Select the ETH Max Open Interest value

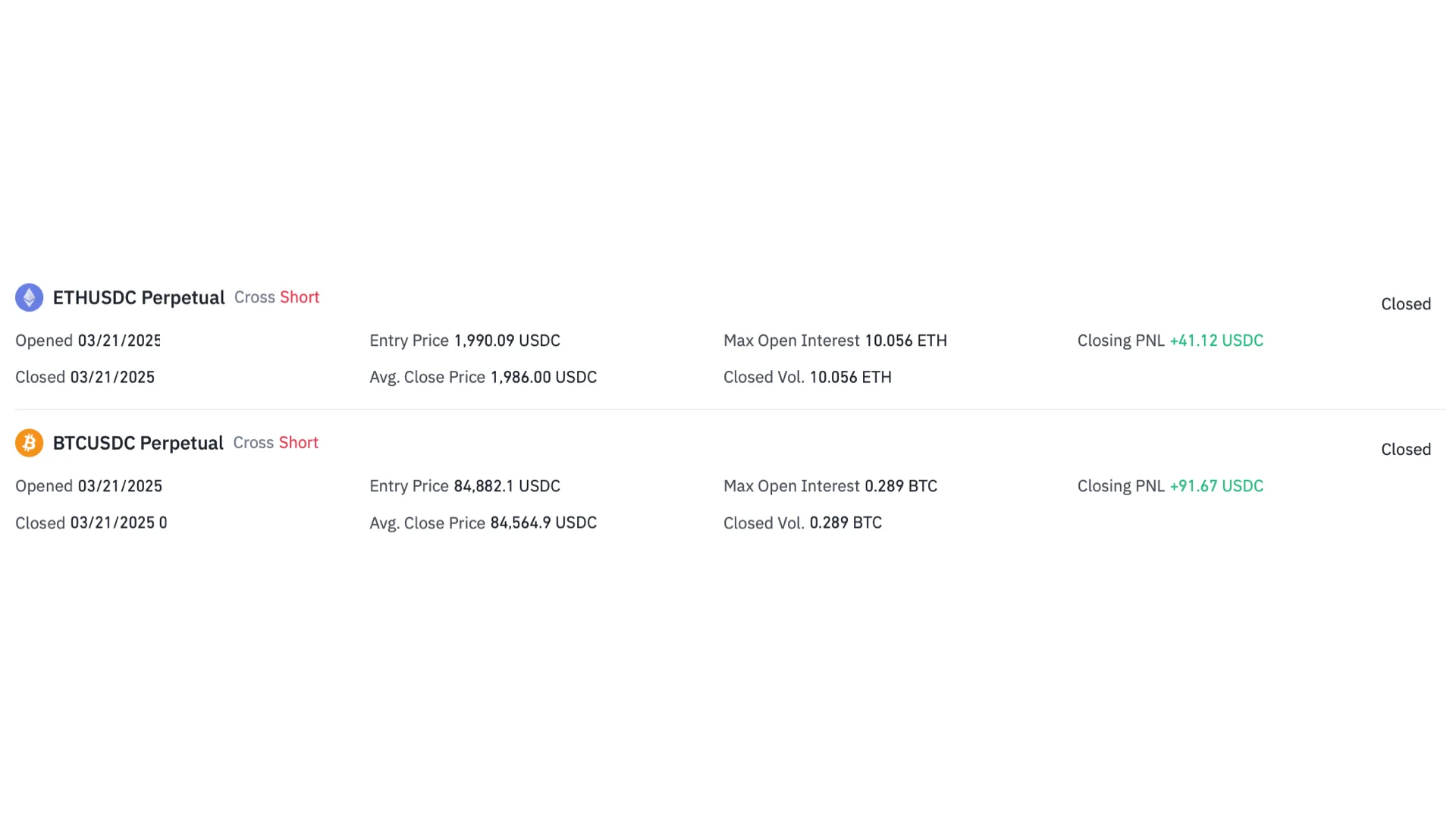(x=905, y=340)
